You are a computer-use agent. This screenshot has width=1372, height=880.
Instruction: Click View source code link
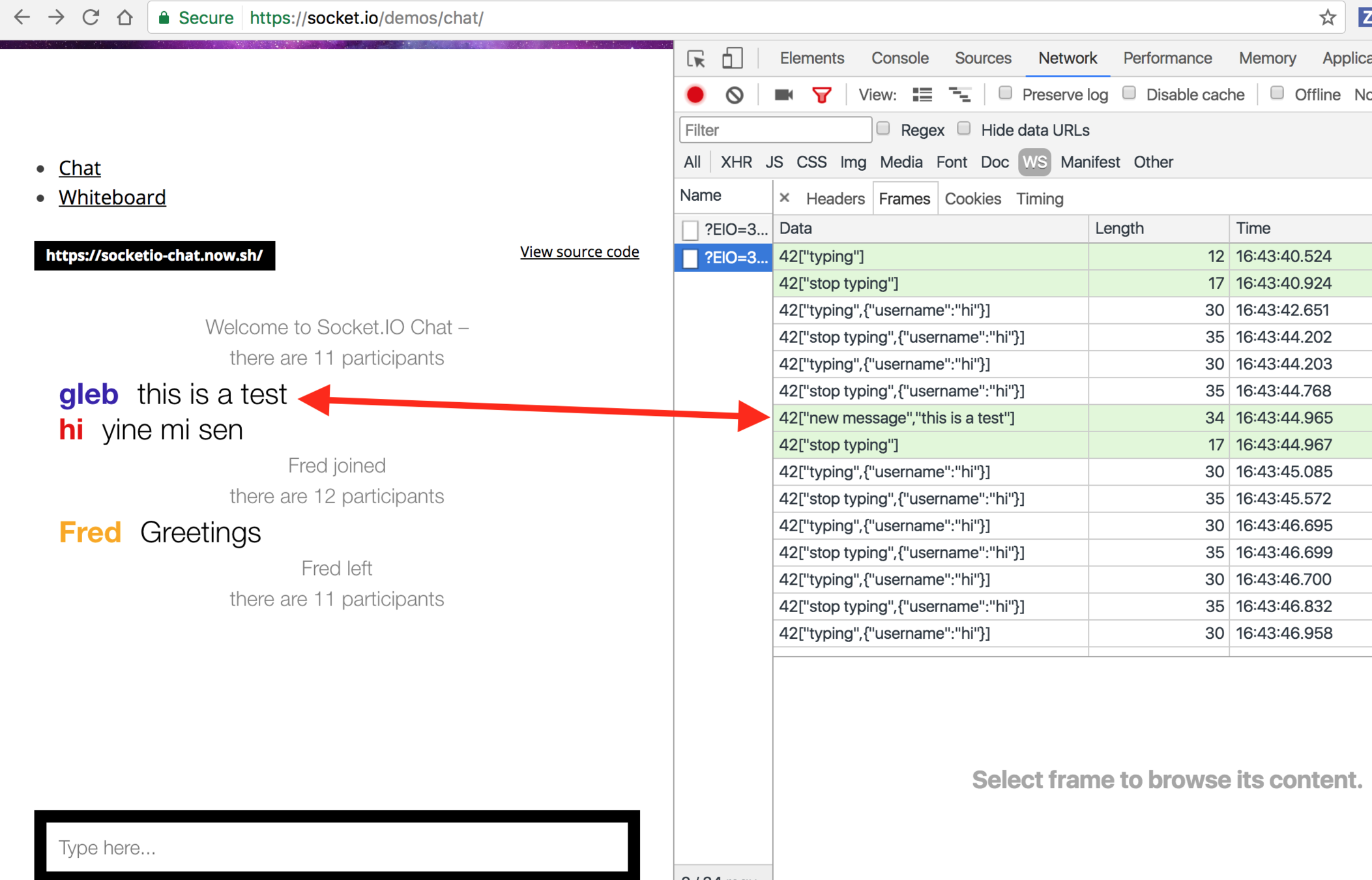tap(579, 252)
